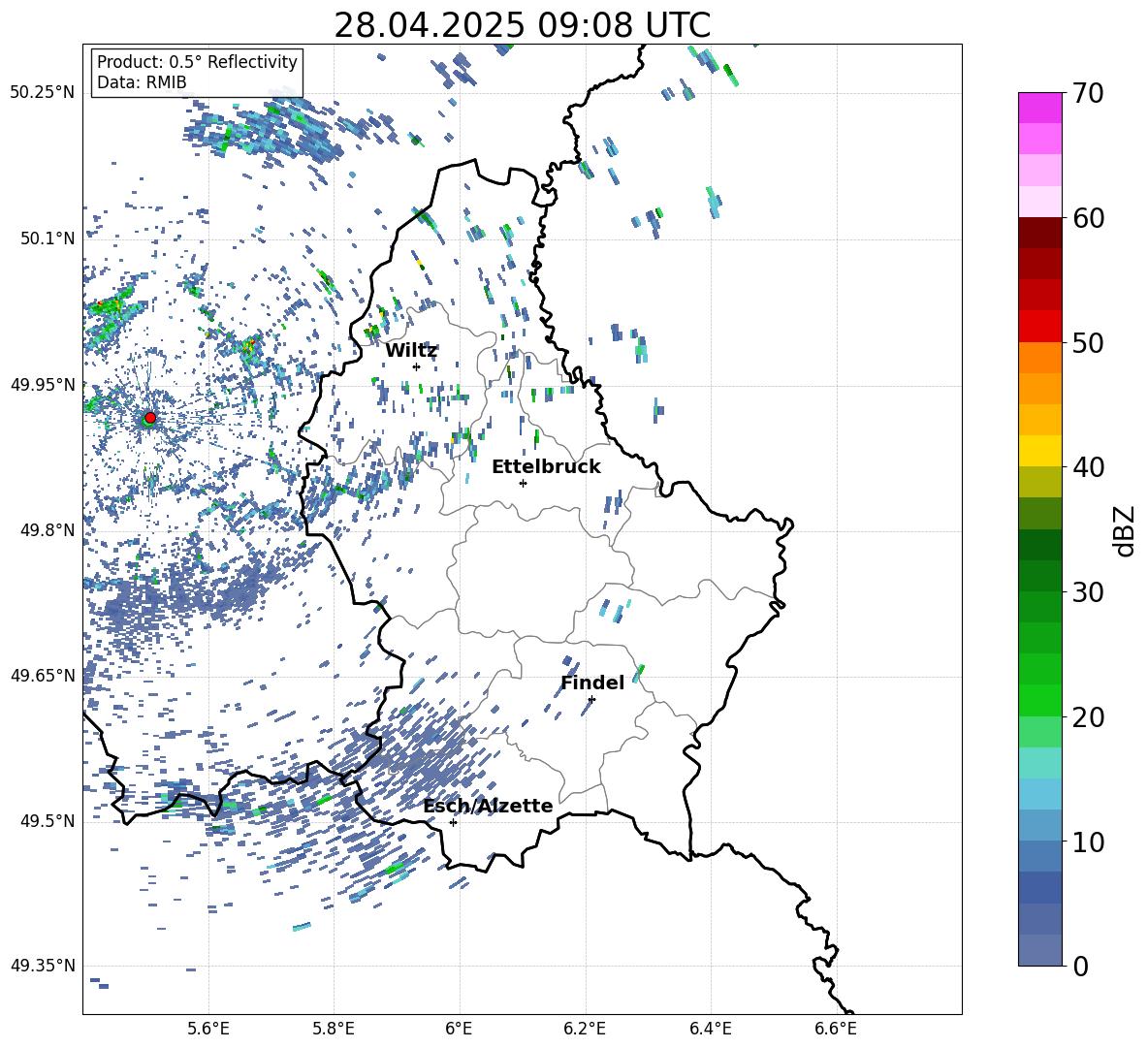1148x1048 pixels.
Task: Click the 50.1°N latitude label
Action: coord(48,239)
